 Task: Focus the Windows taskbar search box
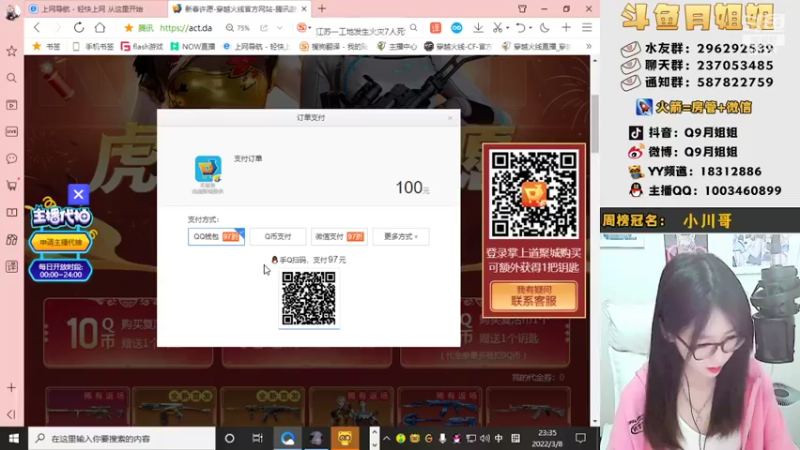click(x=121, y=438)
